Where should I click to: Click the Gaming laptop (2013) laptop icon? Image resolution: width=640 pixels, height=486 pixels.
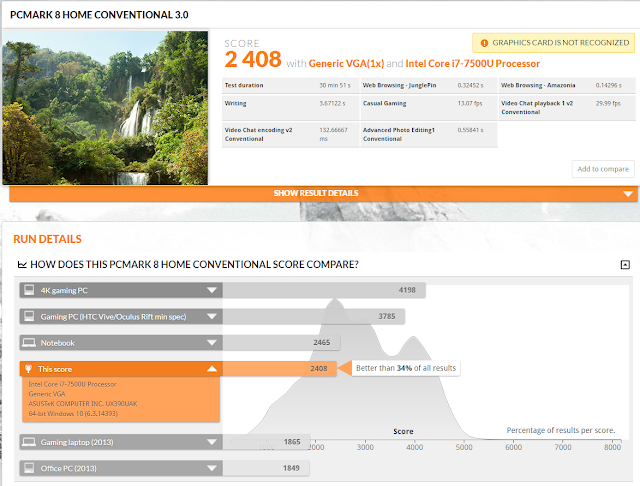[x=29, y=442]
